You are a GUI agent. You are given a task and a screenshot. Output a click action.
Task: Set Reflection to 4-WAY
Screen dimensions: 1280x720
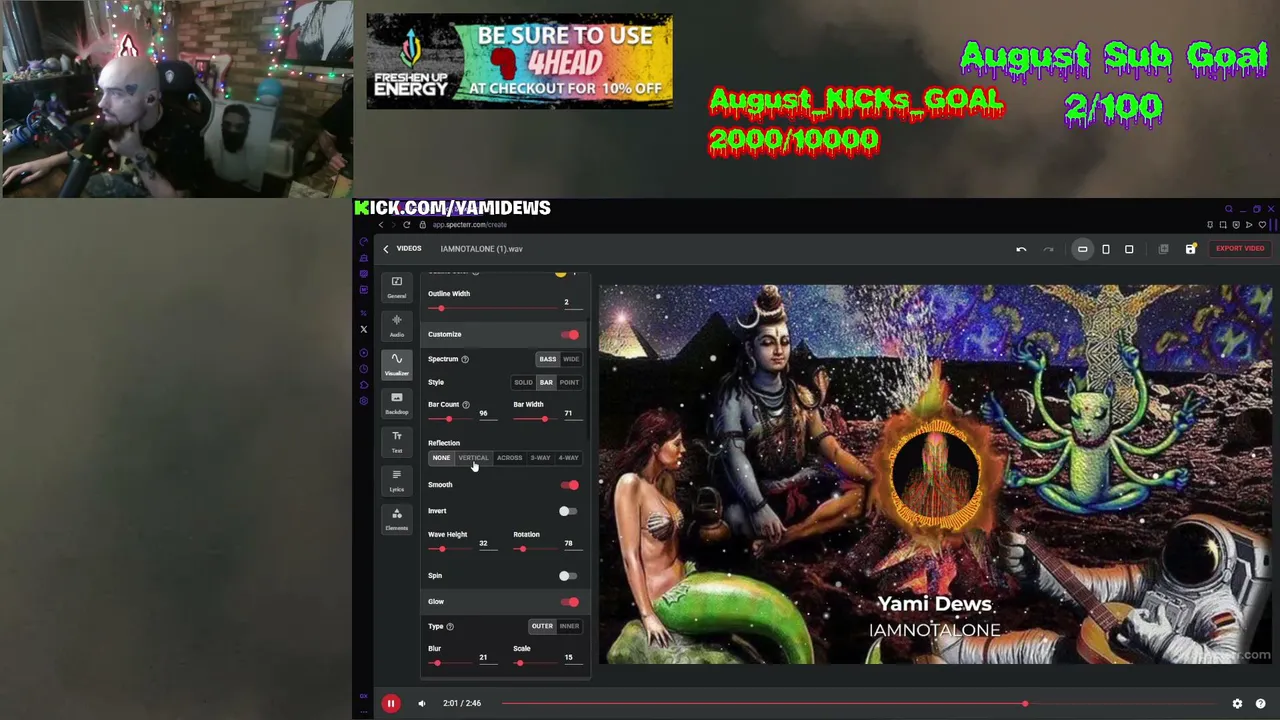point(568,458)
